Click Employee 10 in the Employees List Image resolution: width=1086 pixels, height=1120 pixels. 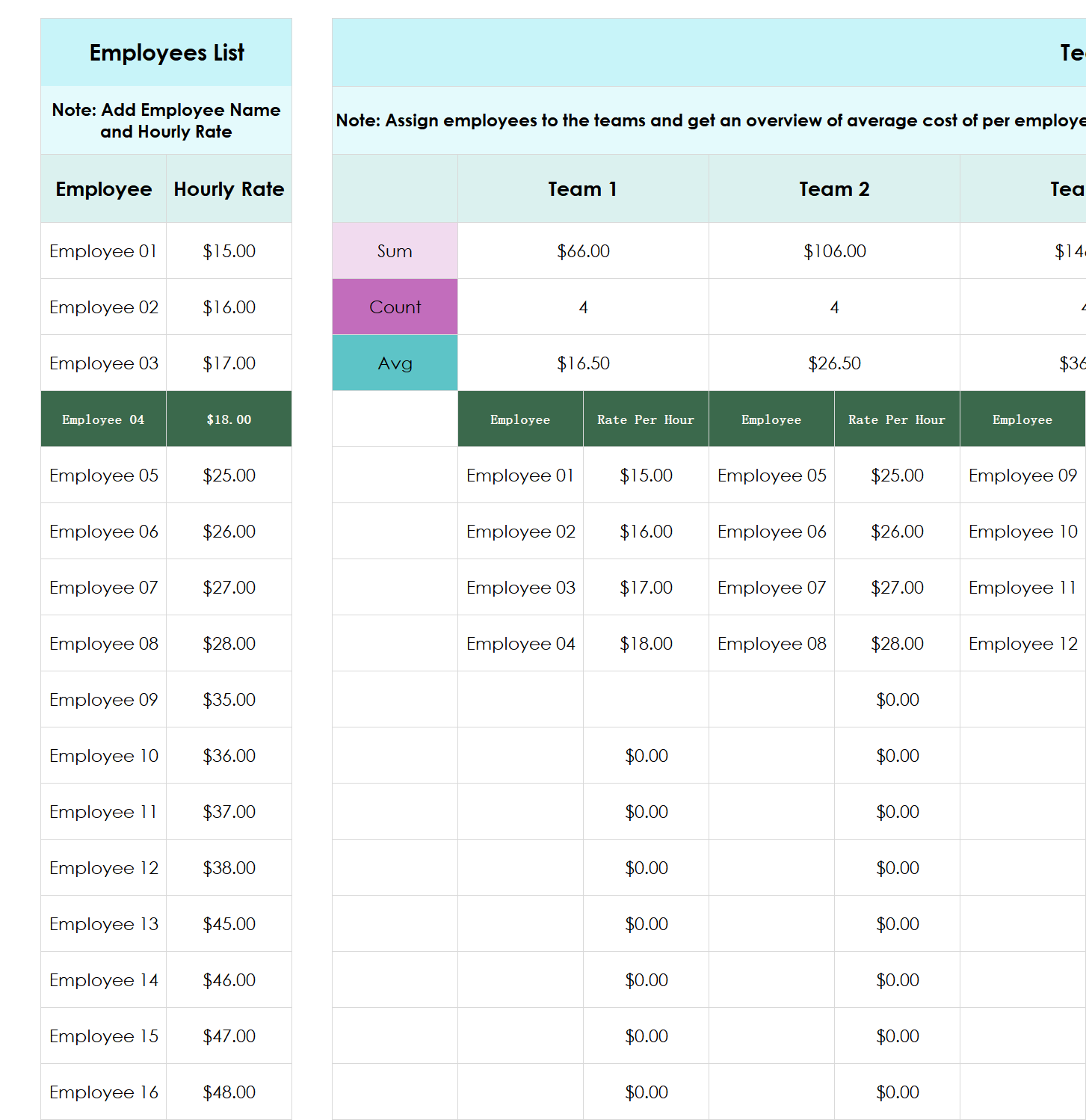click(103, 755)
